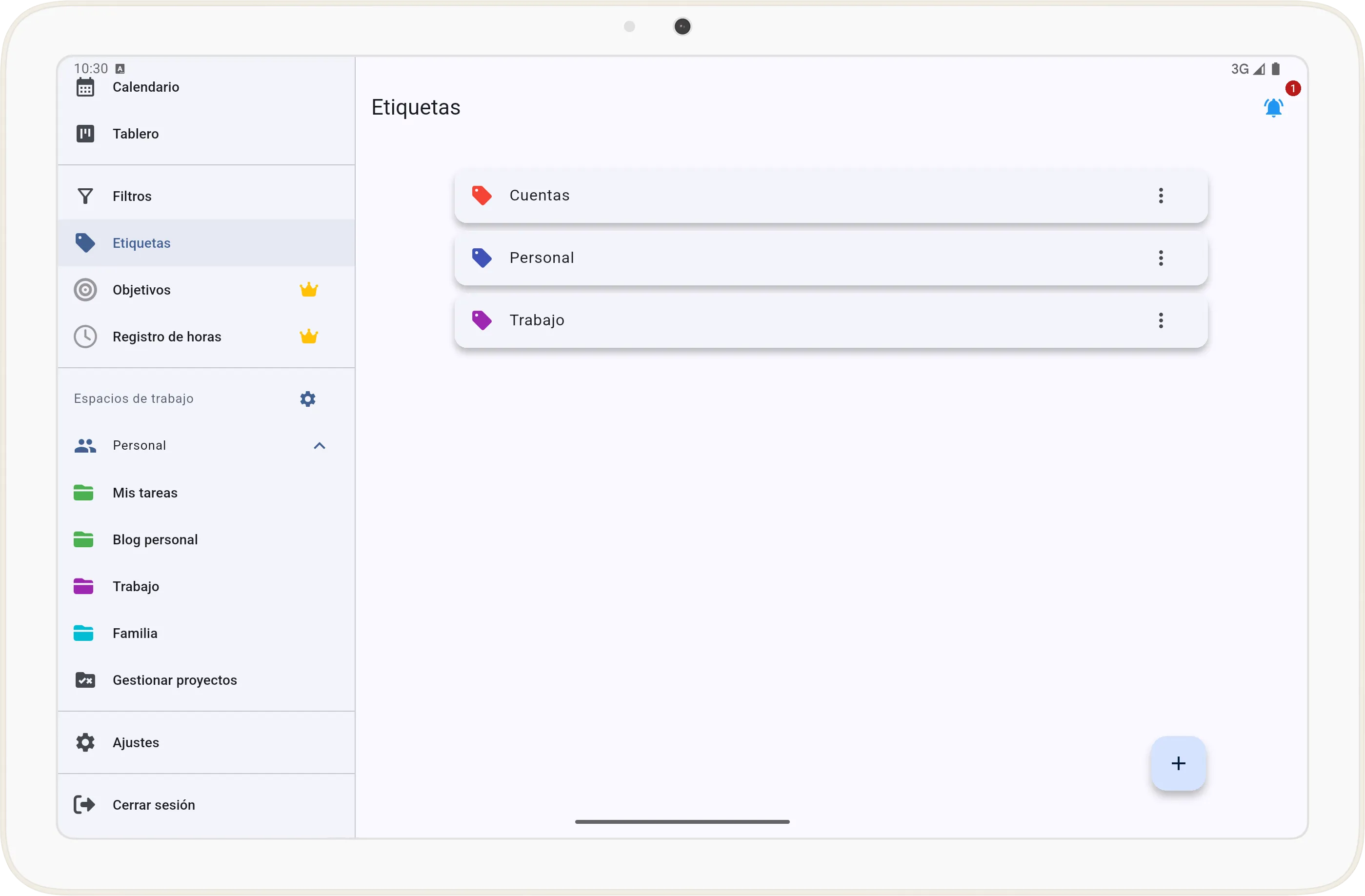Open the Mis tareas project
Screen dimensions: 1365x896
(144, 493)
